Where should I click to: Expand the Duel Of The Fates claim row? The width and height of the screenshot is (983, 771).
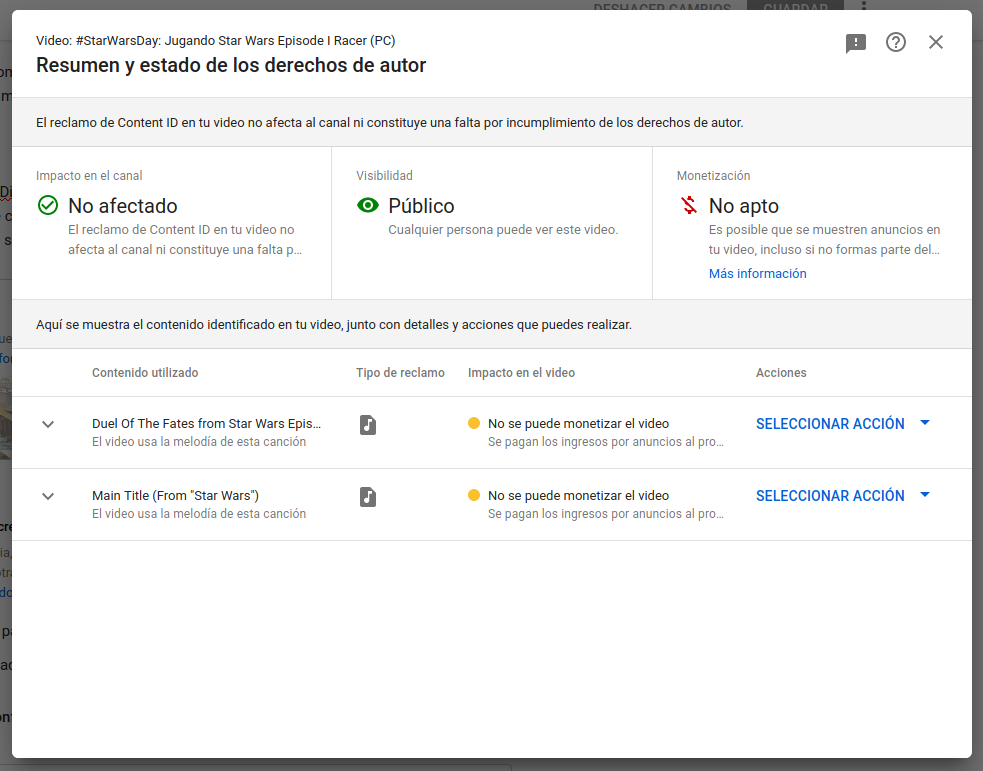48,424
